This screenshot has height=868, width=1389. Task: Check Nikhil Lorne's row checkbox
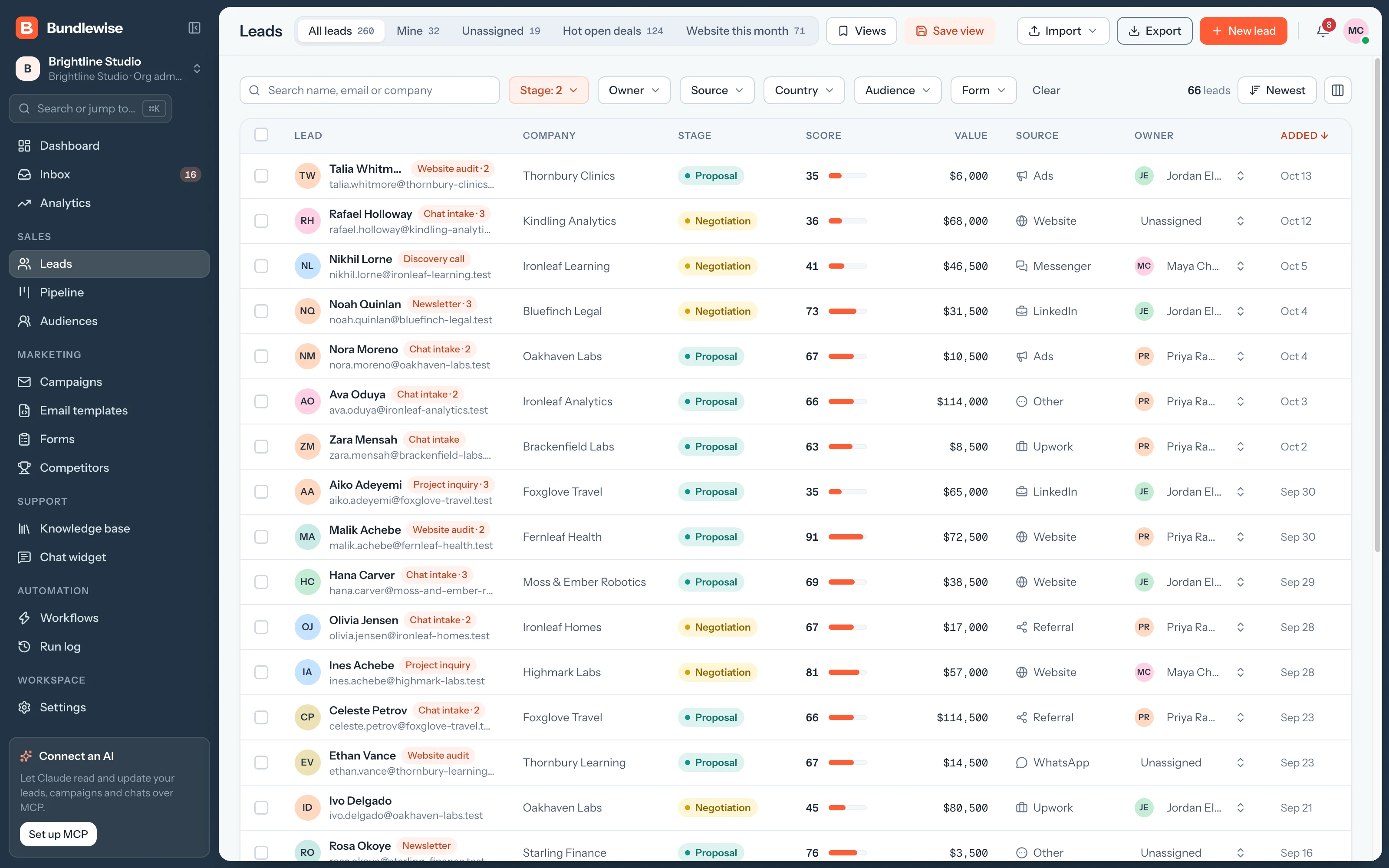pos(261,266)
